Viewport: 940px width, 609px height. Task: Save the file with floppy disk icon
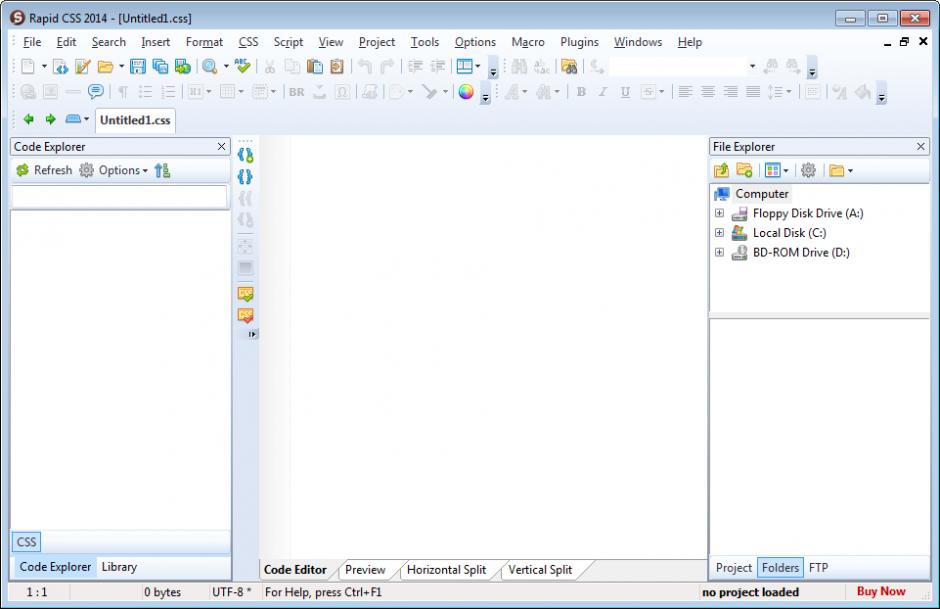pyautogui.click(x=138, y=66)
